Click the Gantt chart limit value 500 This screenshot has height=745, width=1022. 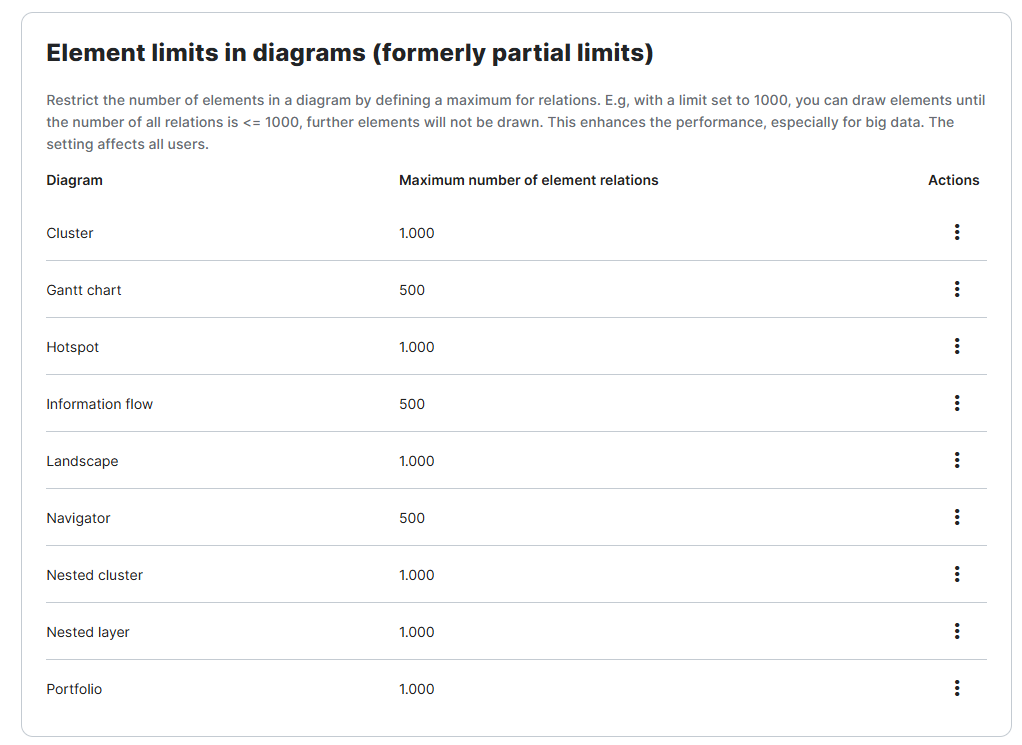(412, 290)
